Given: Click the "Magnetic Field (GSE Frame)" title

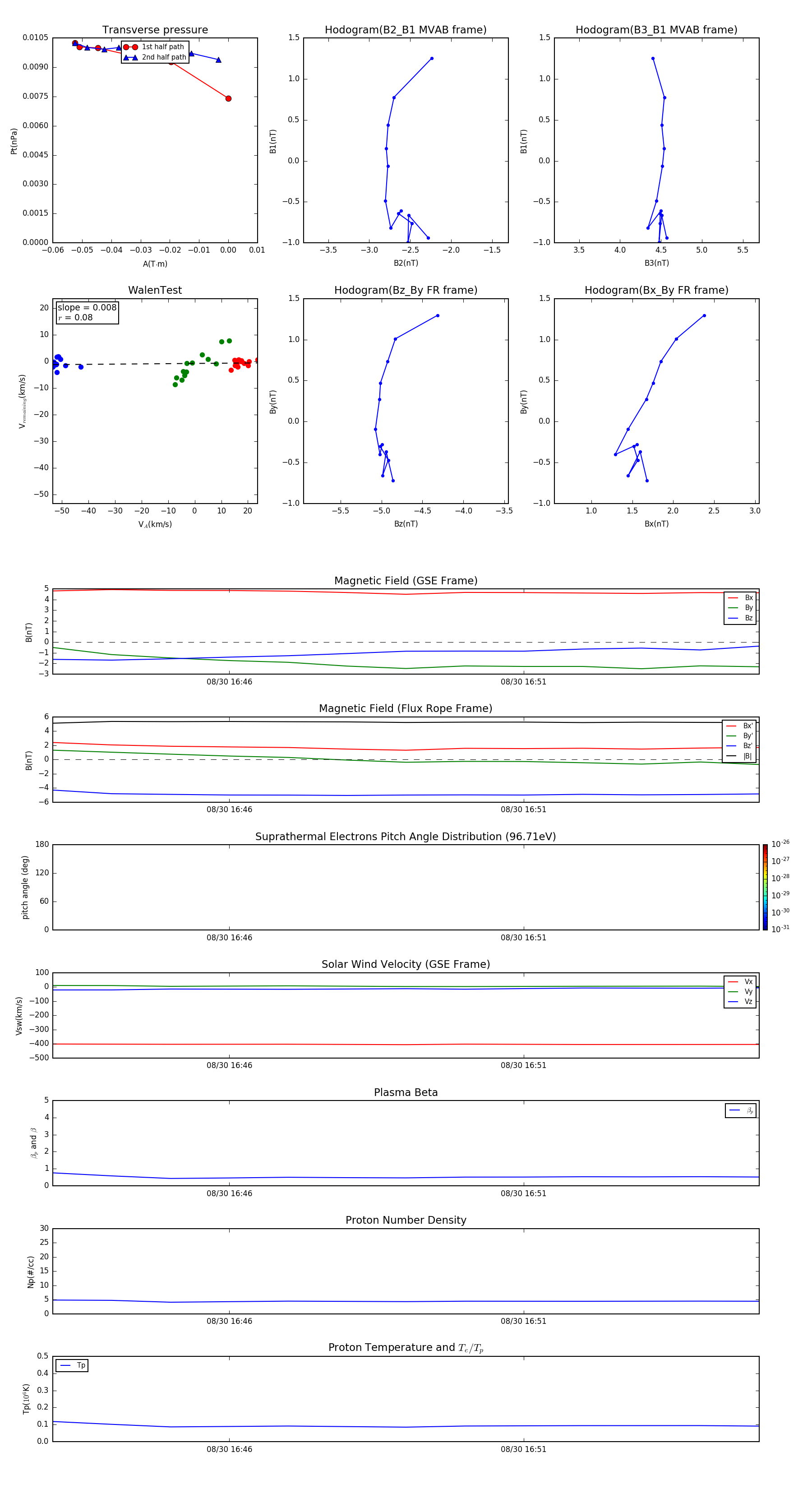Looking at the screenshot, I should pyautogui.click(x=406, y=581).
